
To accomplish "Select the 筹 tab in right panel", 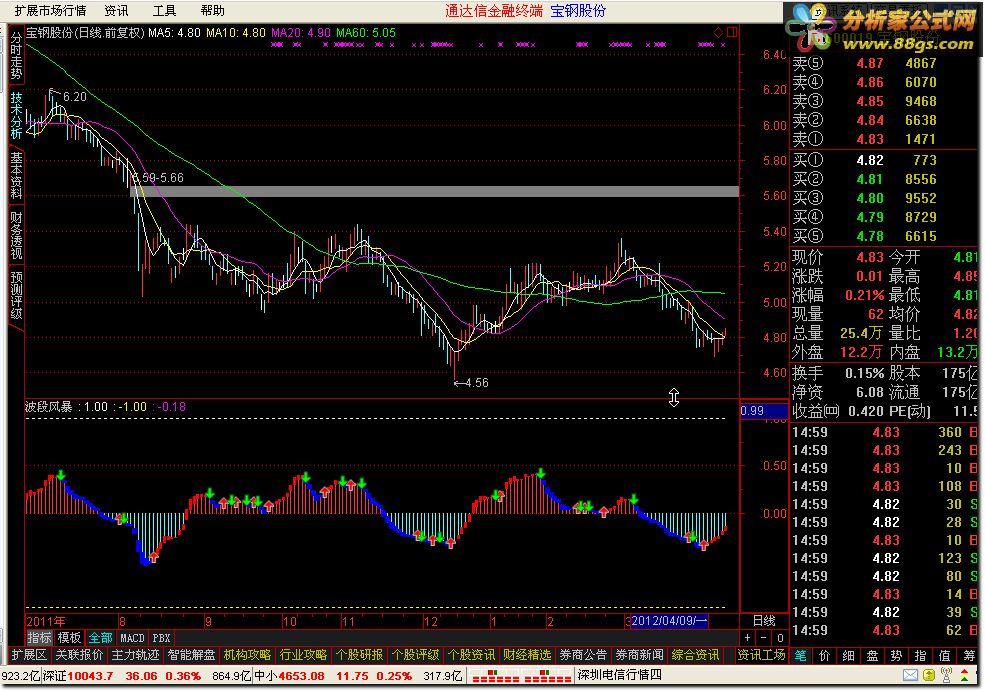I will tap(969, 655).
